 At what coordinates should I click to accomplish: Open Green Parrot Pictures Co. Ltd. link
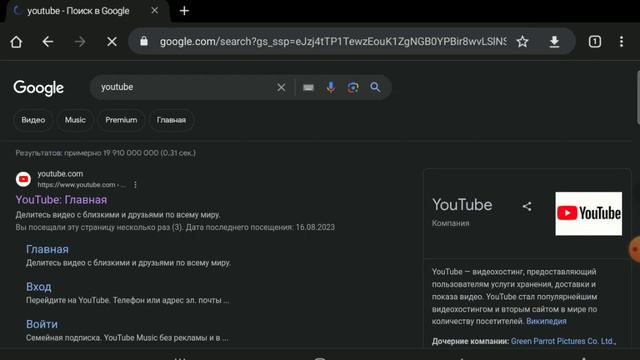563,341
